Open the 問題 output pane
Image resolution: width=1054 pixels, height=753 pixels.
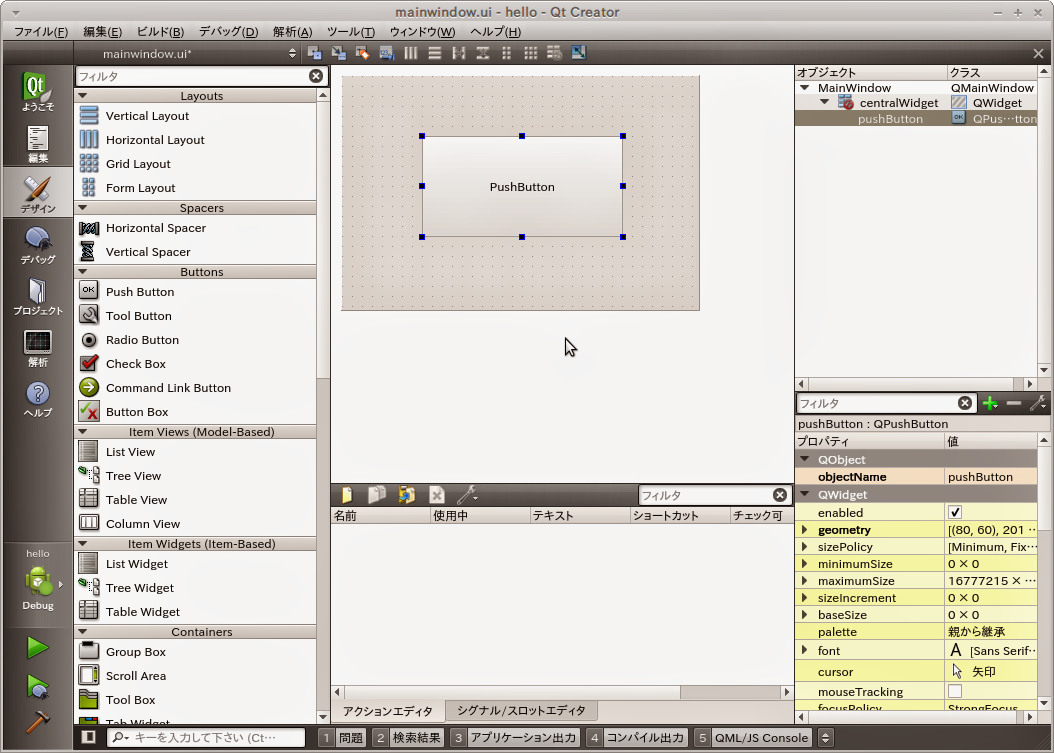342,738
